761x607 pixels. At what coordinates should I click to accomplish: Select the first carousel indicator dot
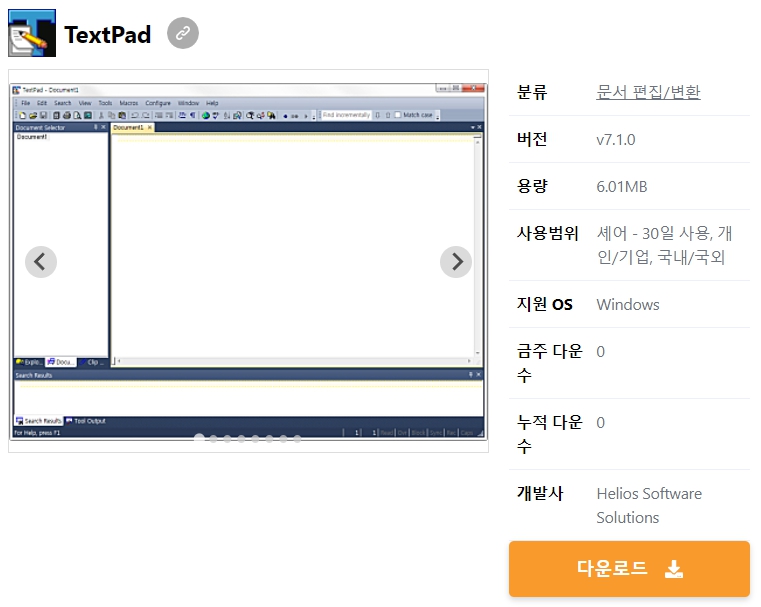tap(199, 439)
